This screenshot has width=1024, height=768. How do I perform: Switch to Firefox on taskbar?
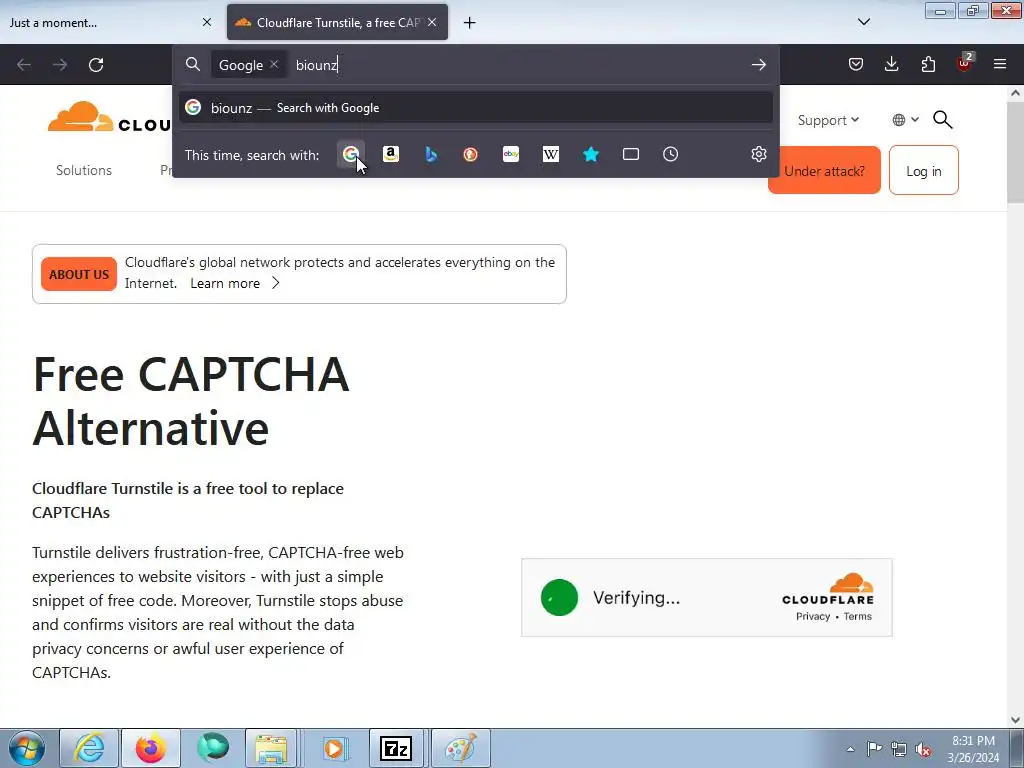[151, 748]
